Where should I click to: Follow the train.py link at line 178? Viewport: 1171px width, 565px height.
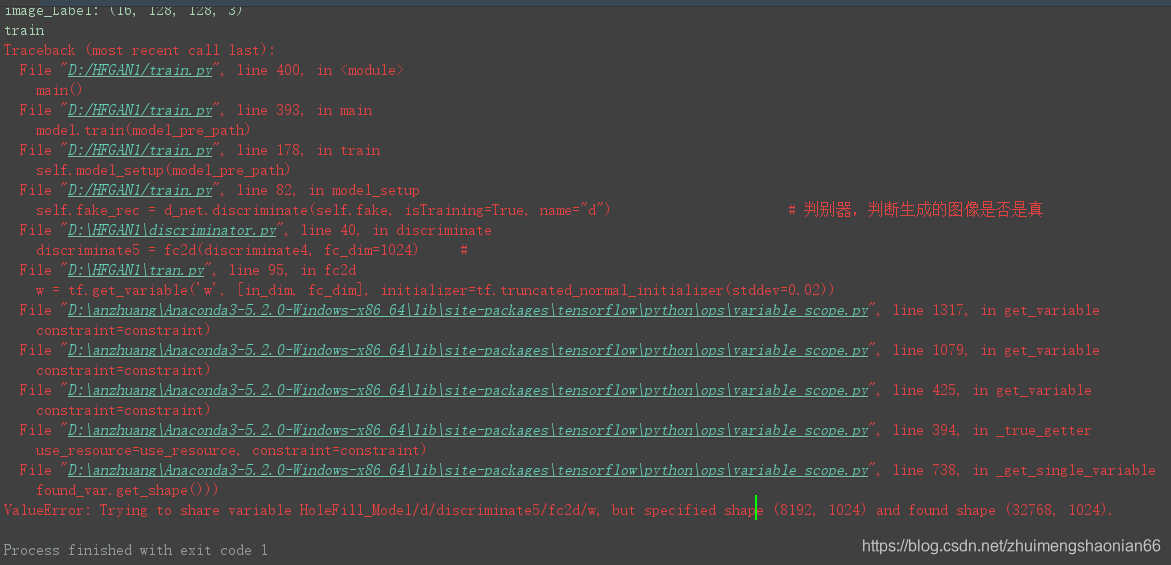coord(140,150)
